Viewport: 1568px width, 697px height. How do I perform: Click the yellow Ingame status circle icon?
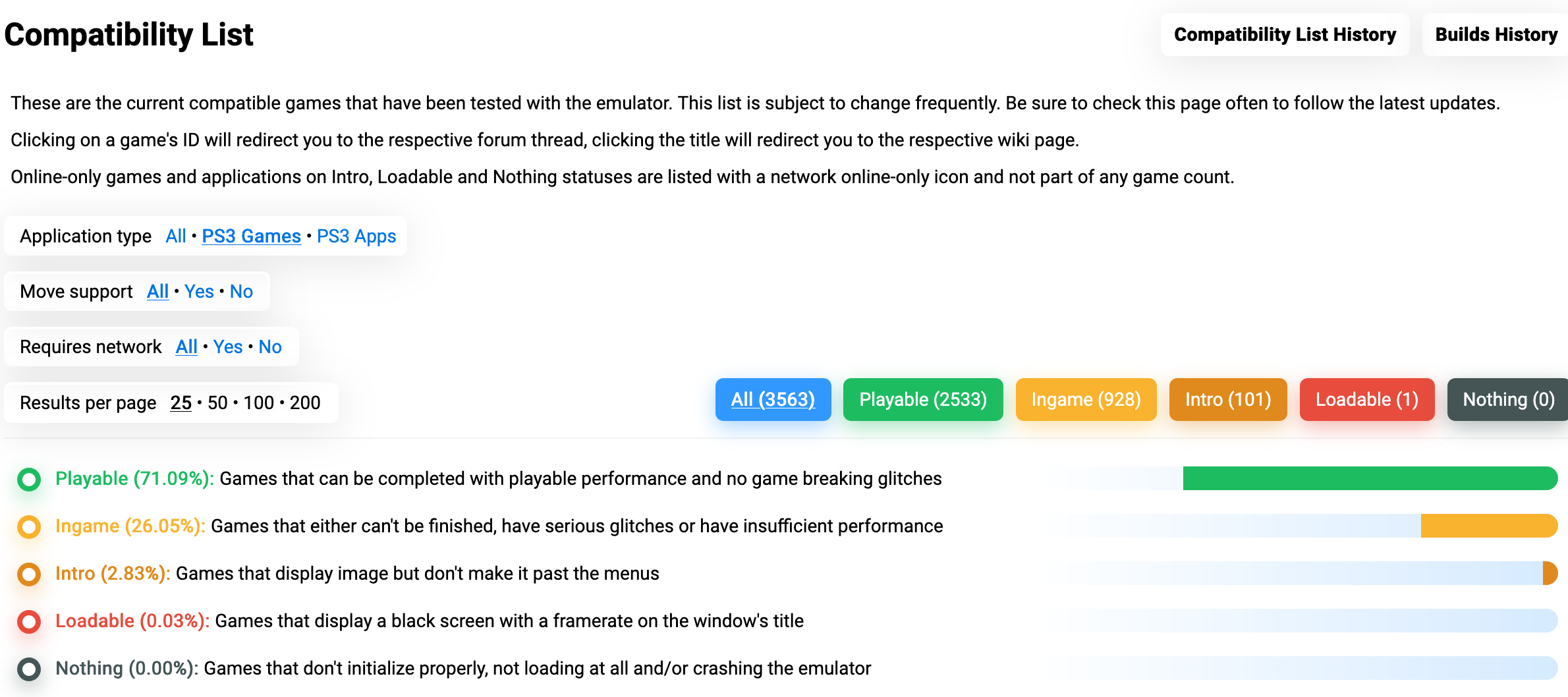[29, 526]
